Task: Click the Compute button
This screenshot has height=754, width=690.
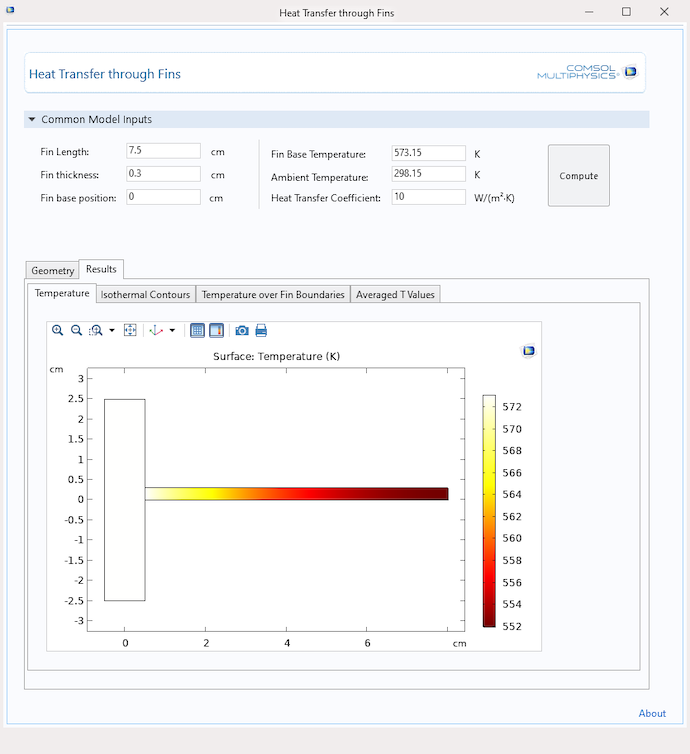Action: [x=578, y=176]
